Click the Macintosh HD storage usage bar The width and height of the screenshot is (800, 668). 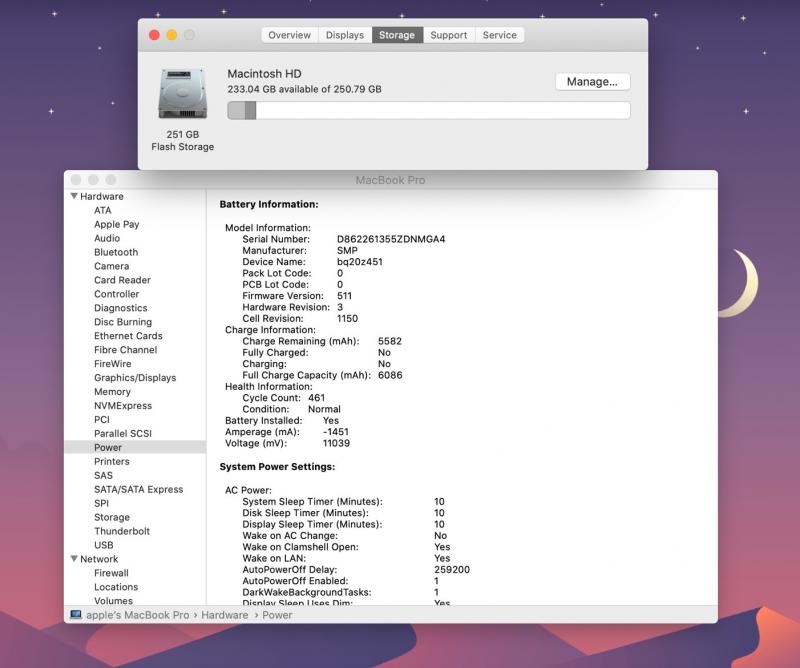(x=429, y=110)
